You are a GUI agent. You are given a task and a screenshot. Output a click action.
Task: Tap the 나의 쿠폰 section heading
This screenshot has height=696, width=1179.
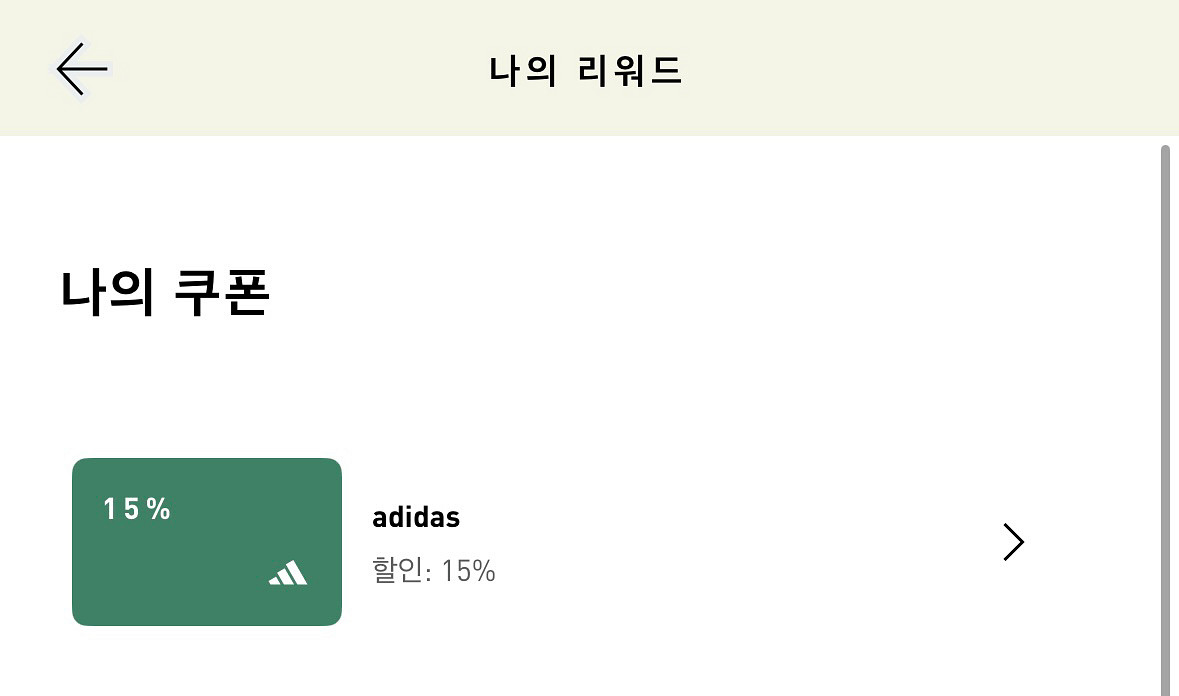tap(164, 292)
